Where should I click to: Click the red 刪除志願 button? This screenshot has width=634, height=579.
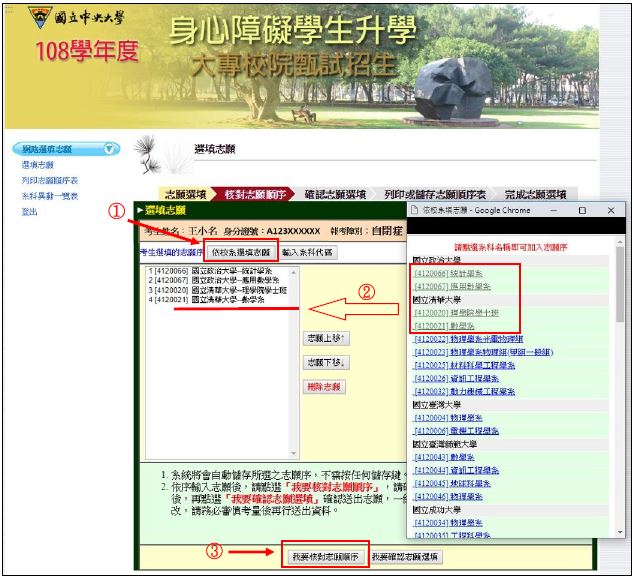pos(324,387)
